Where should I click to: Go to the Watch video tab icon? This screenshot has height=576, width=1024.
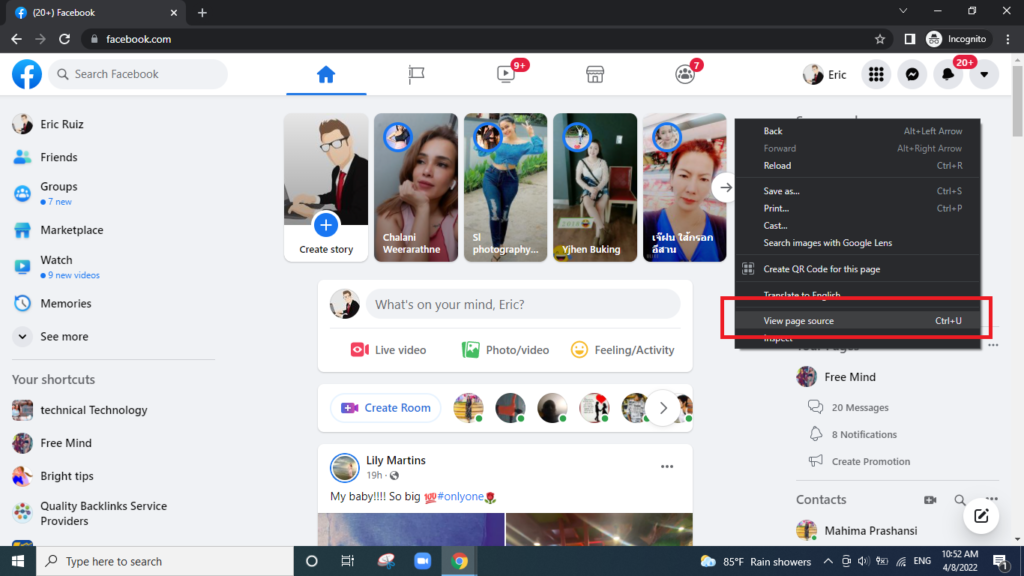click(506, 74)
